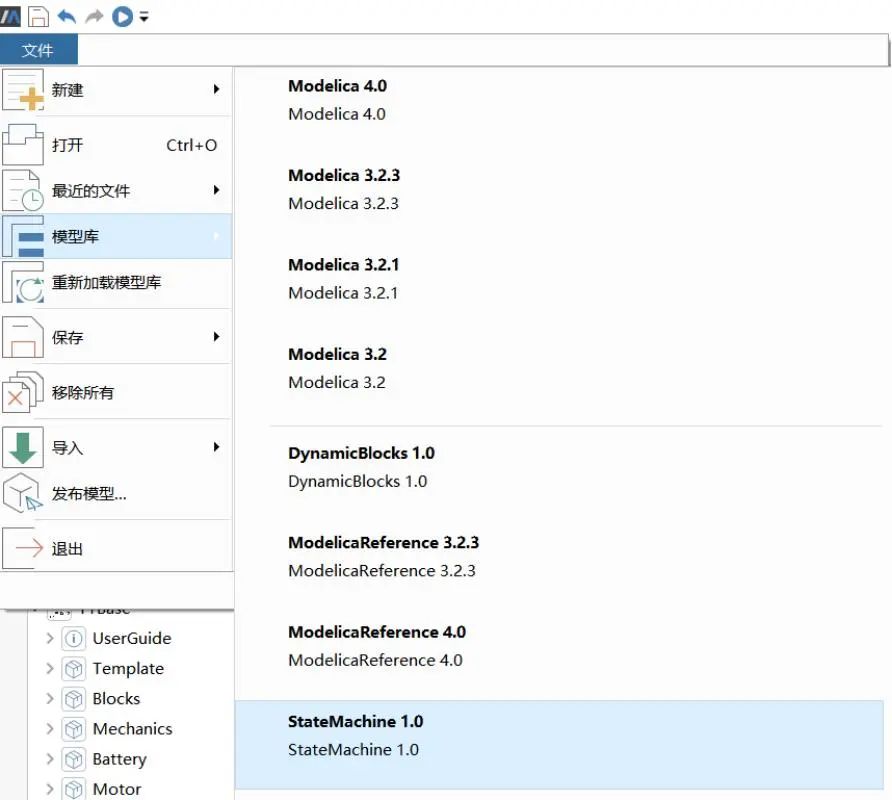Select UserGuide in the model tree
Image resolution: width=892 pixels, height=800 pixels.
click(132, 638)
